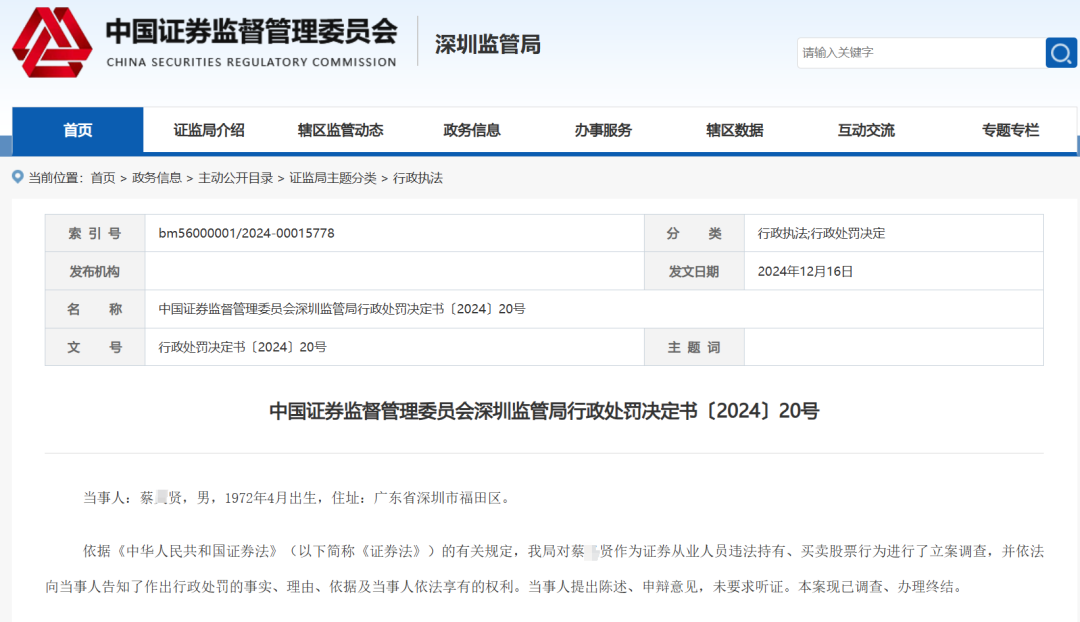Screen dimensions: 1080x622
Task: Open the 互动交流 navigation item
Action: [x=866, y=130]
